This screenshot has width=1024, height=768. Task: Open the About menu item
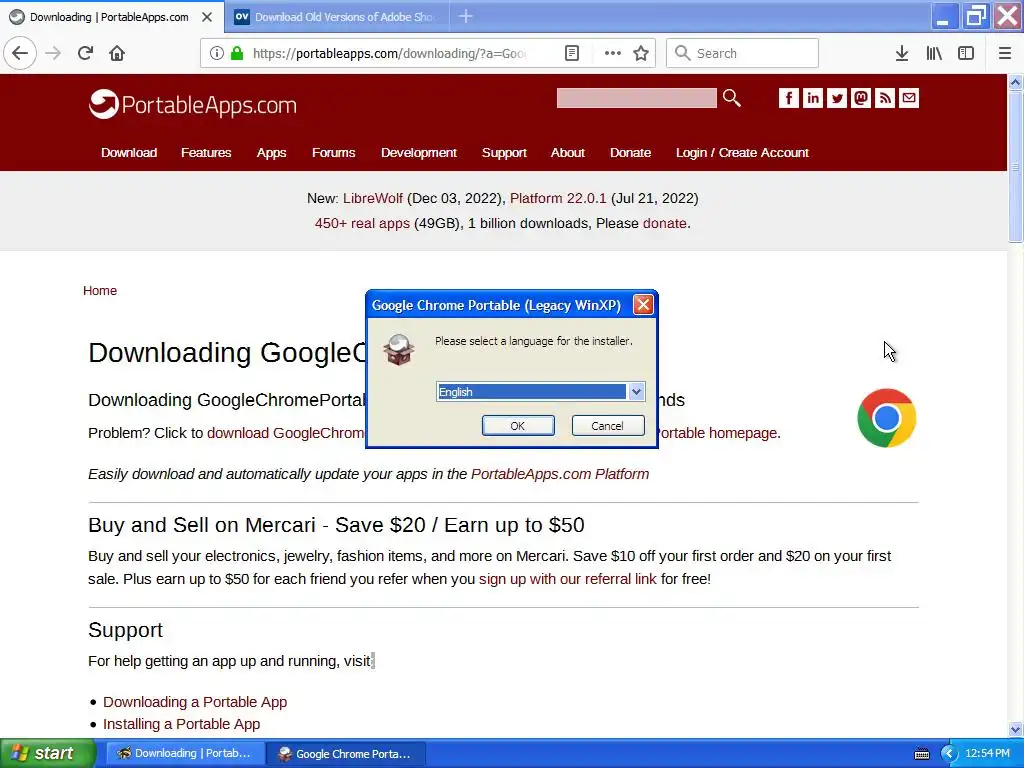(x=568, y=153)
